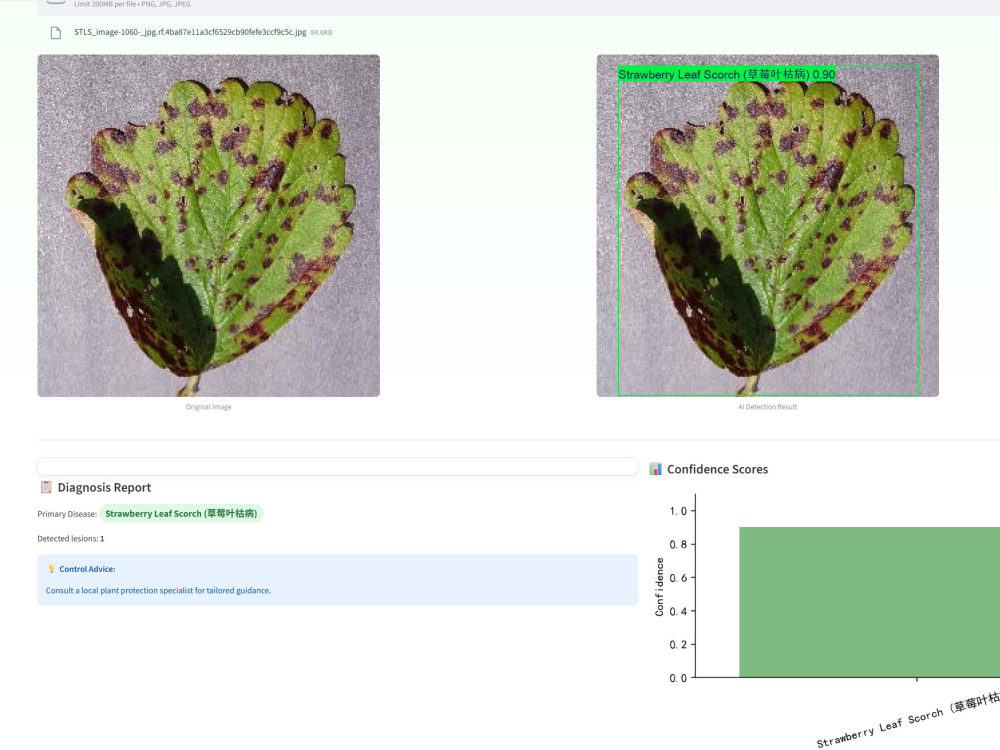The image size is (1000, 750).
Task: Click the Strawberry Leaf Scorch x-axis label
Action: tap(908, 720)
